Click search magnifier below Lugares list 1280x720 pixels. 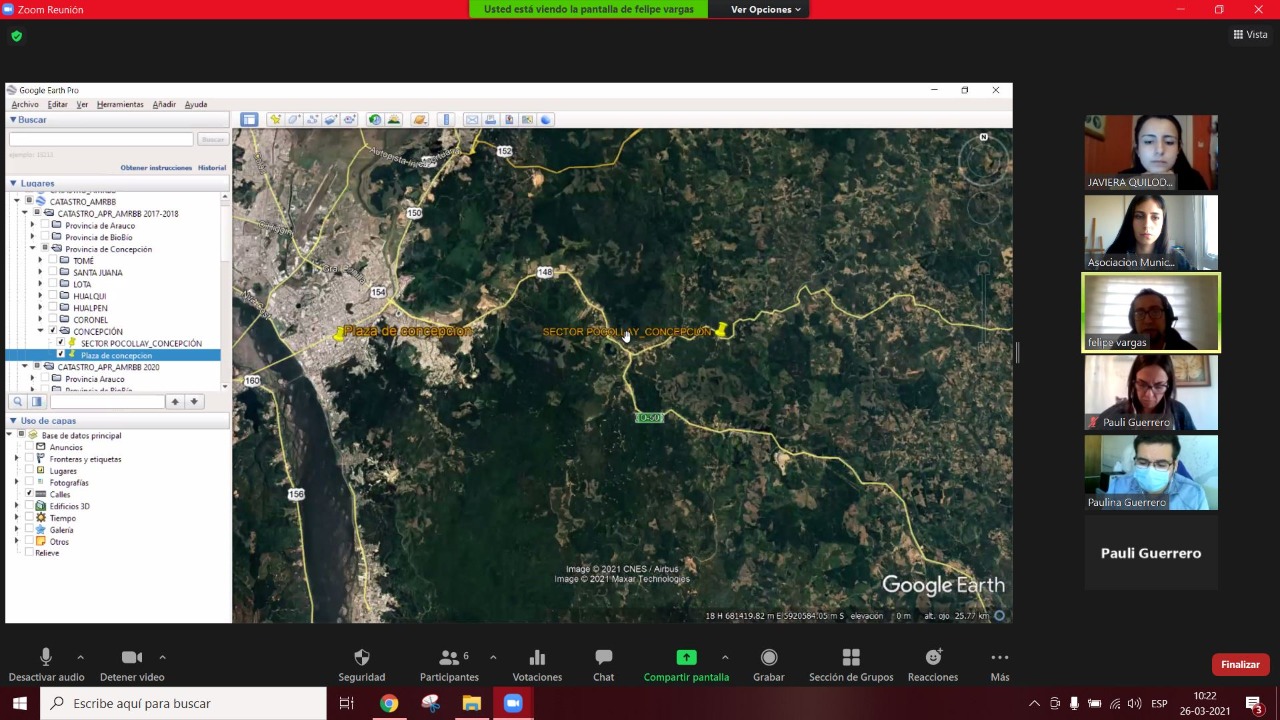18,402
